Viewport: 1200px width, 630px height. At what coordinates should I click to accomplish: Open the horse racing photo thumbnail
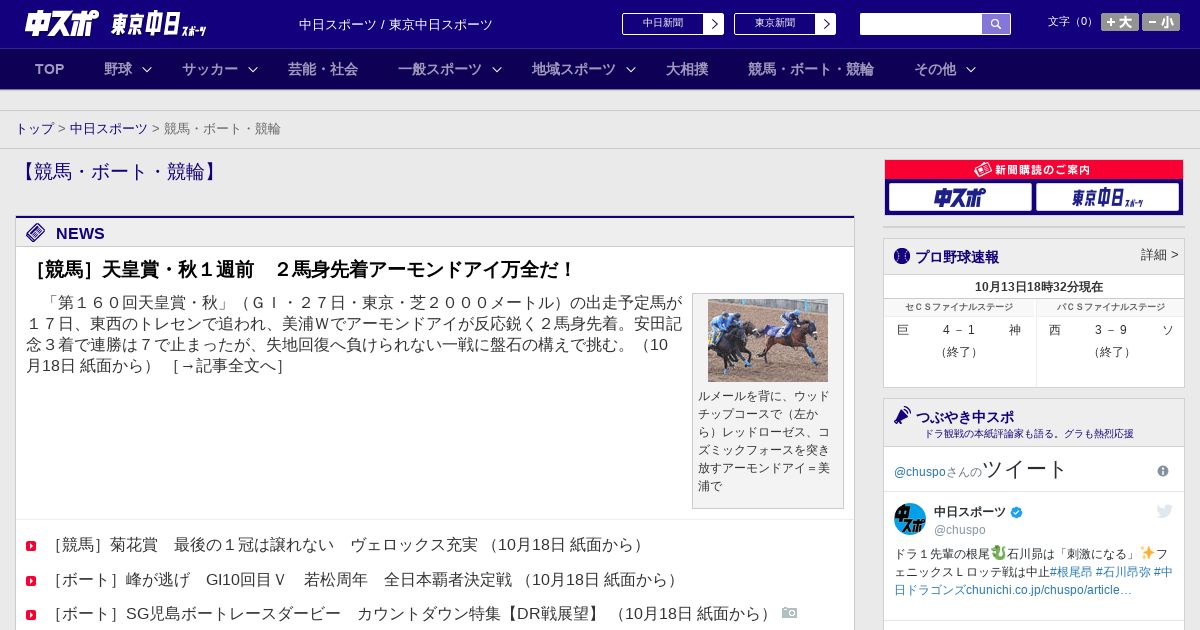[x=768, y=340]
